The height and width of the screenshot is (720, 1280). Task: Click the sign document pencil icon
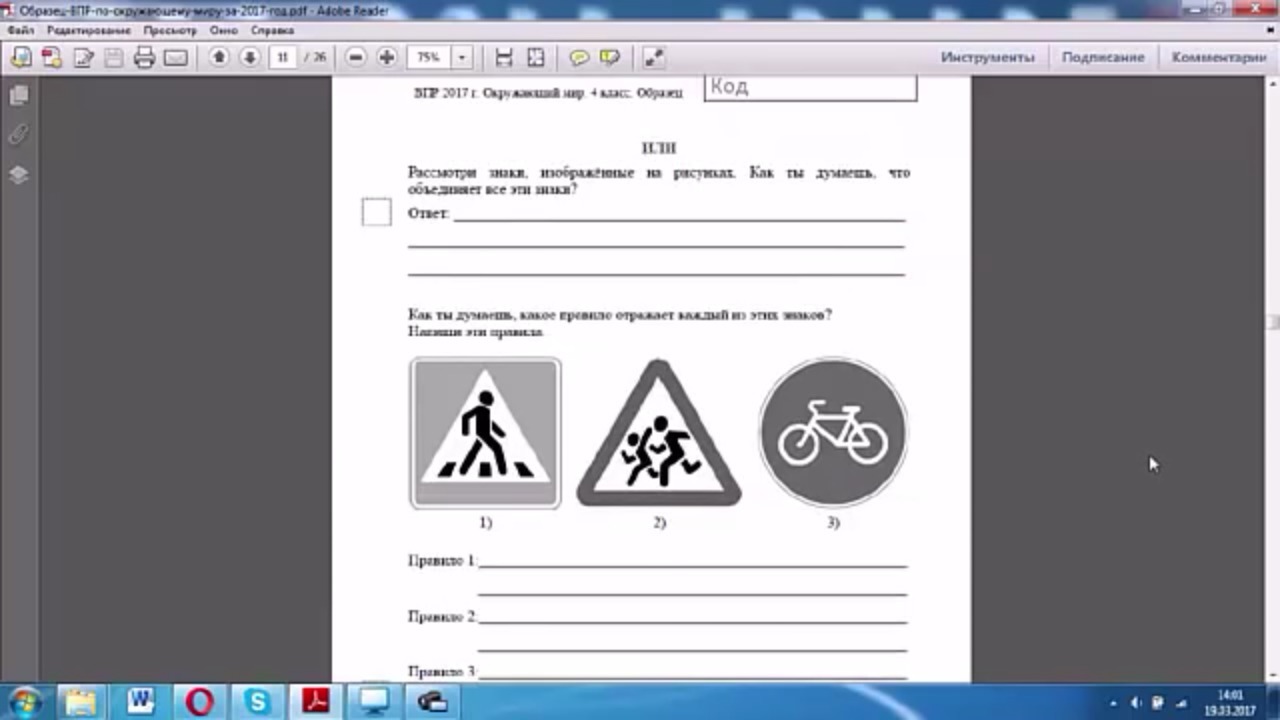point(83,58)
